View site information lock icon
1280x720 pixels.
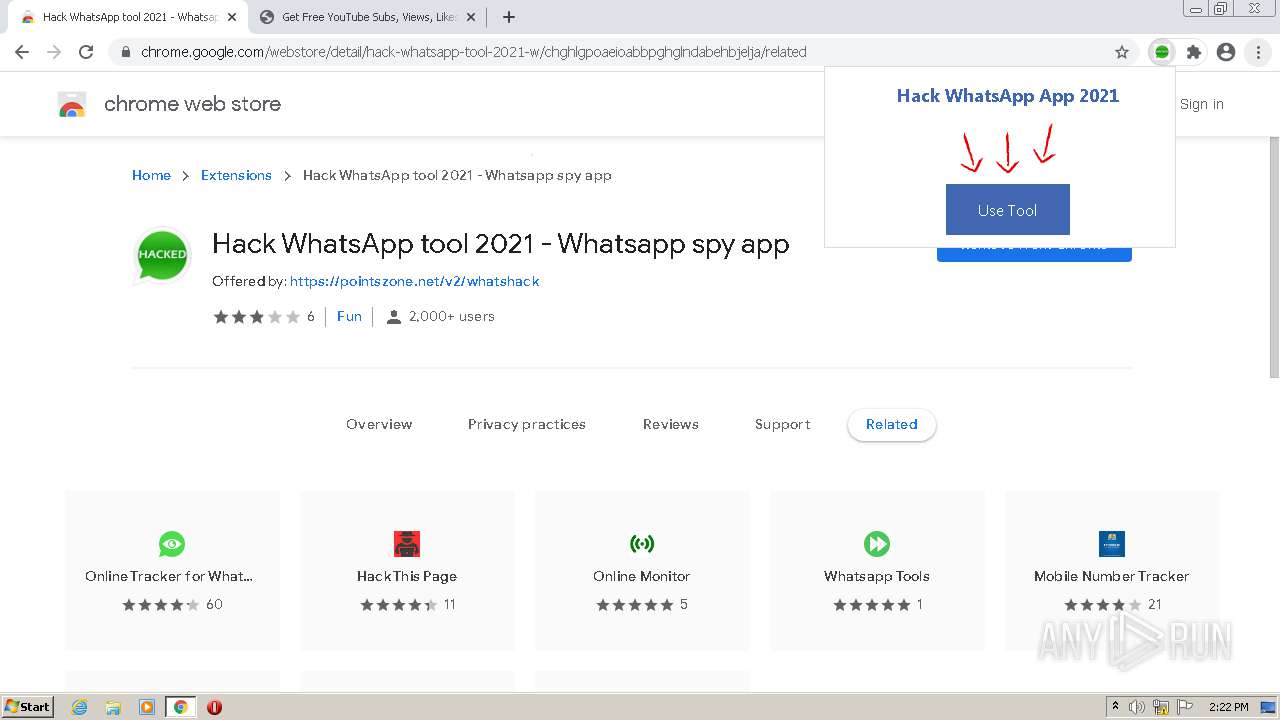tap(125, 52)
